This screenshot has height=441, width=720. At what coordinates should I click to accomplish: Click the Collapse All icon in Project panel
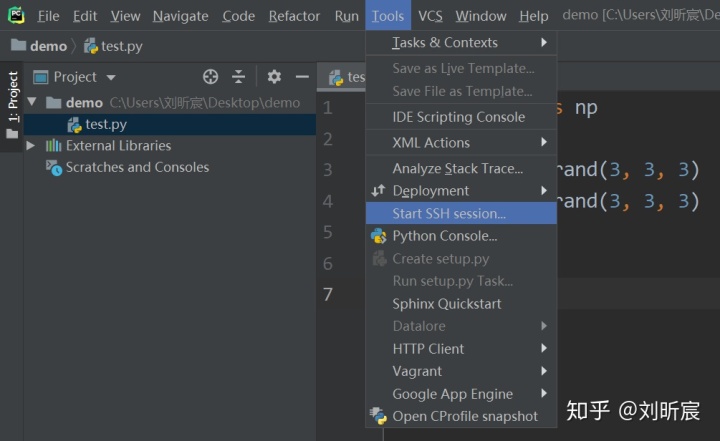238,77
